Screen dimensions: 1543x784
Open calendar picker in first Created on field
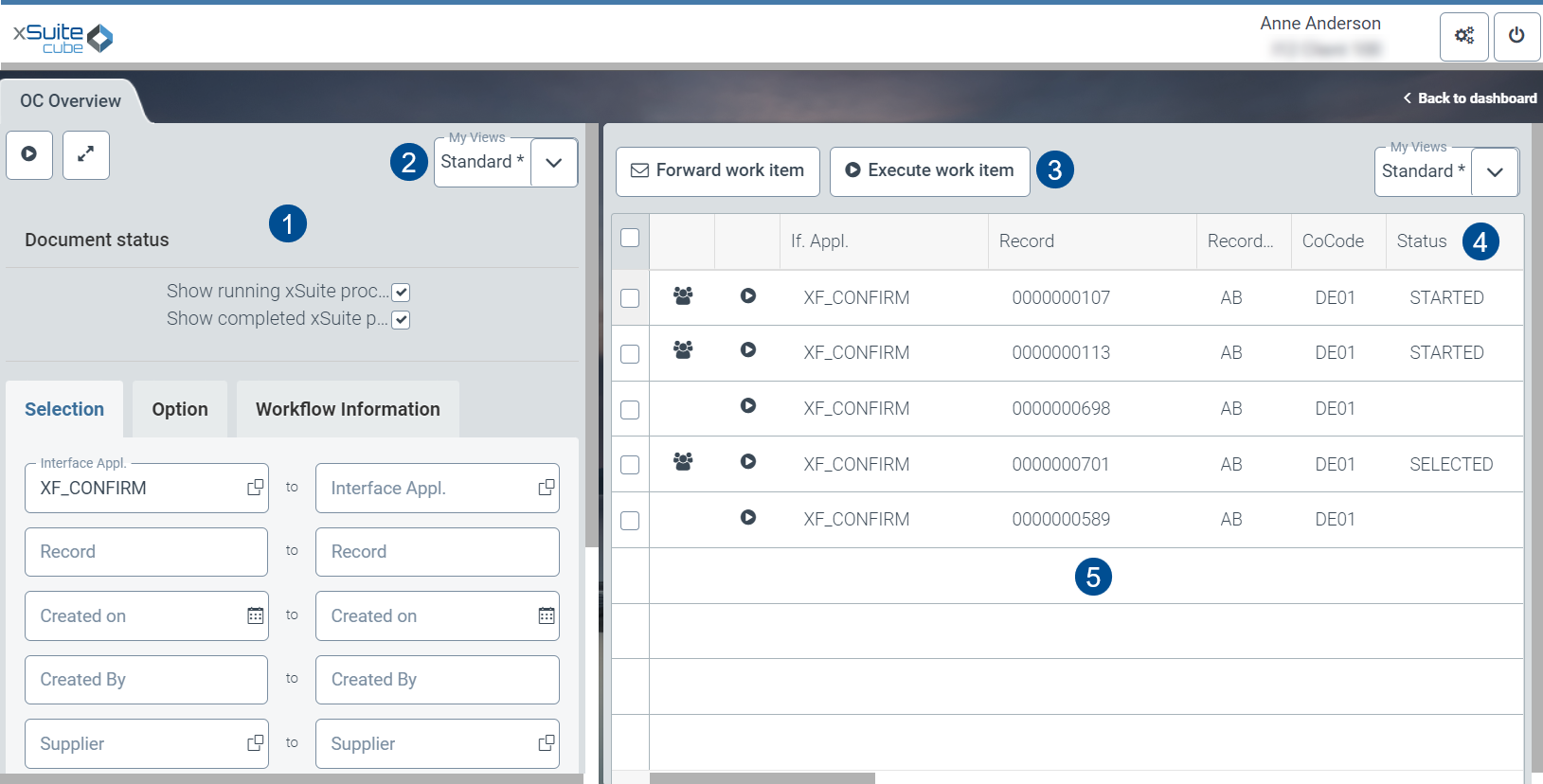[x=256, y=616]
